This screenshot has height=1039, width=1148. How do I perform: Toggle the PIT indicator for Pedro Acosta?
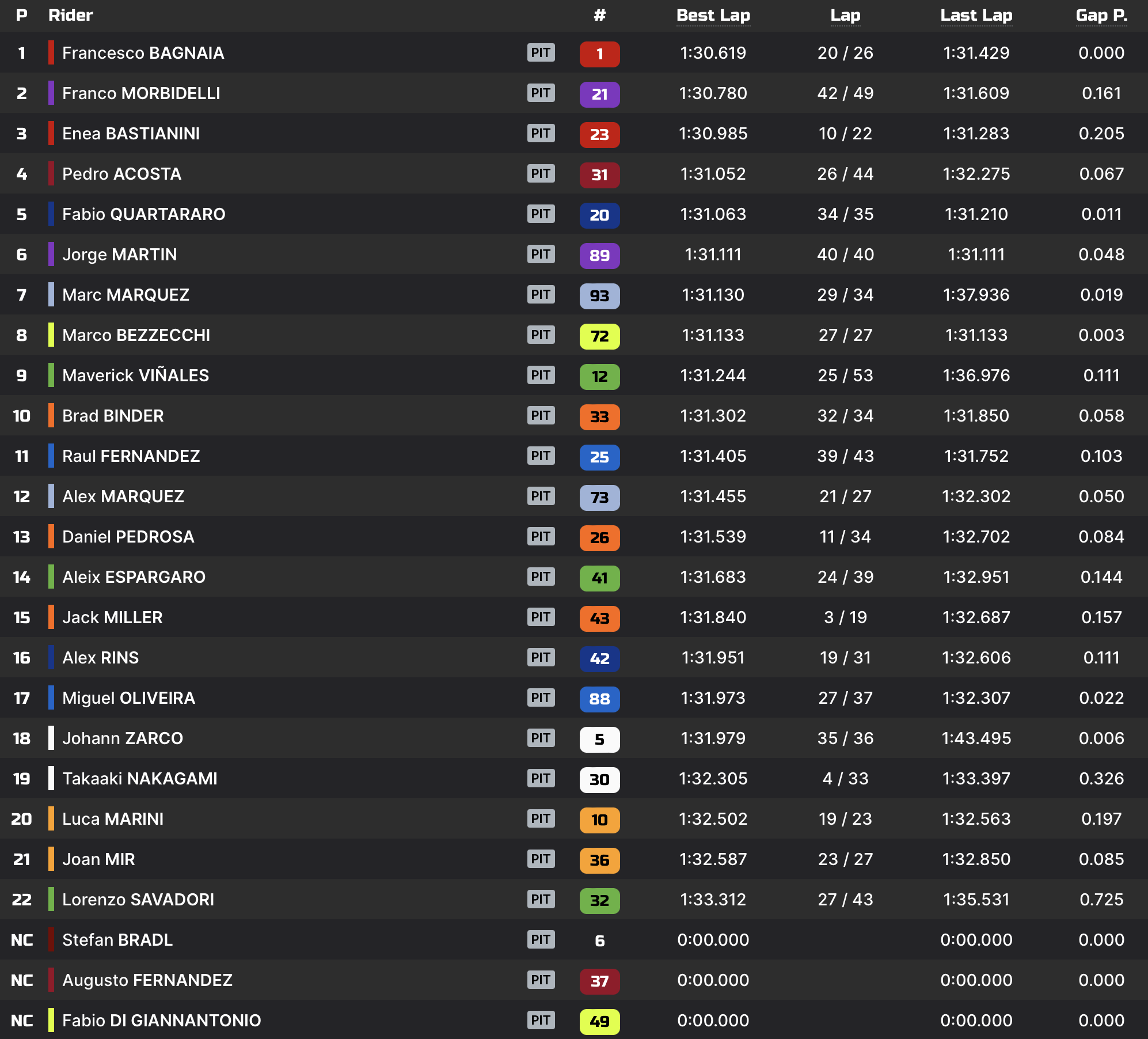tap(541, 174)
